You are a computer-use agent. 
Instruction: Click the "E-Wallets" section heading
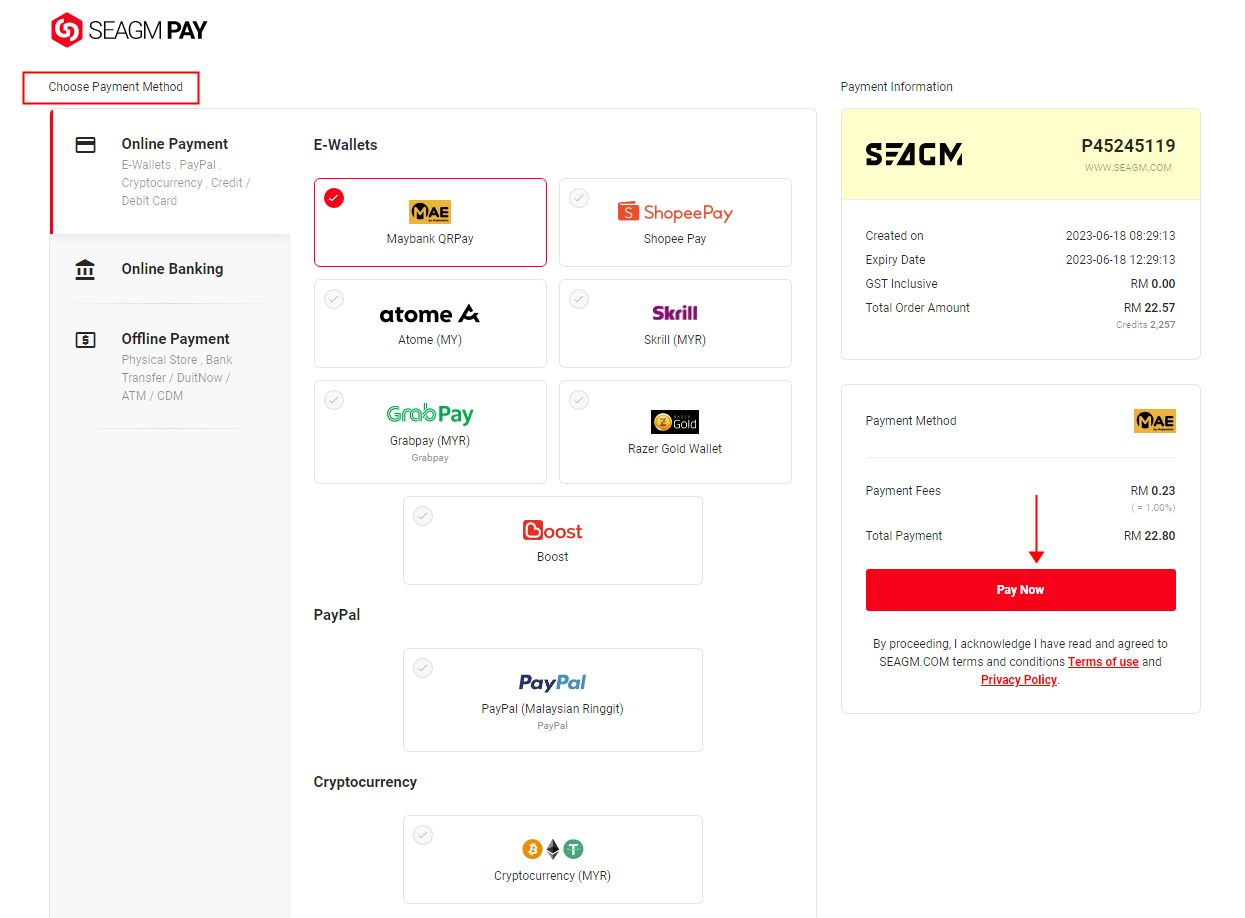coord(346,145)
